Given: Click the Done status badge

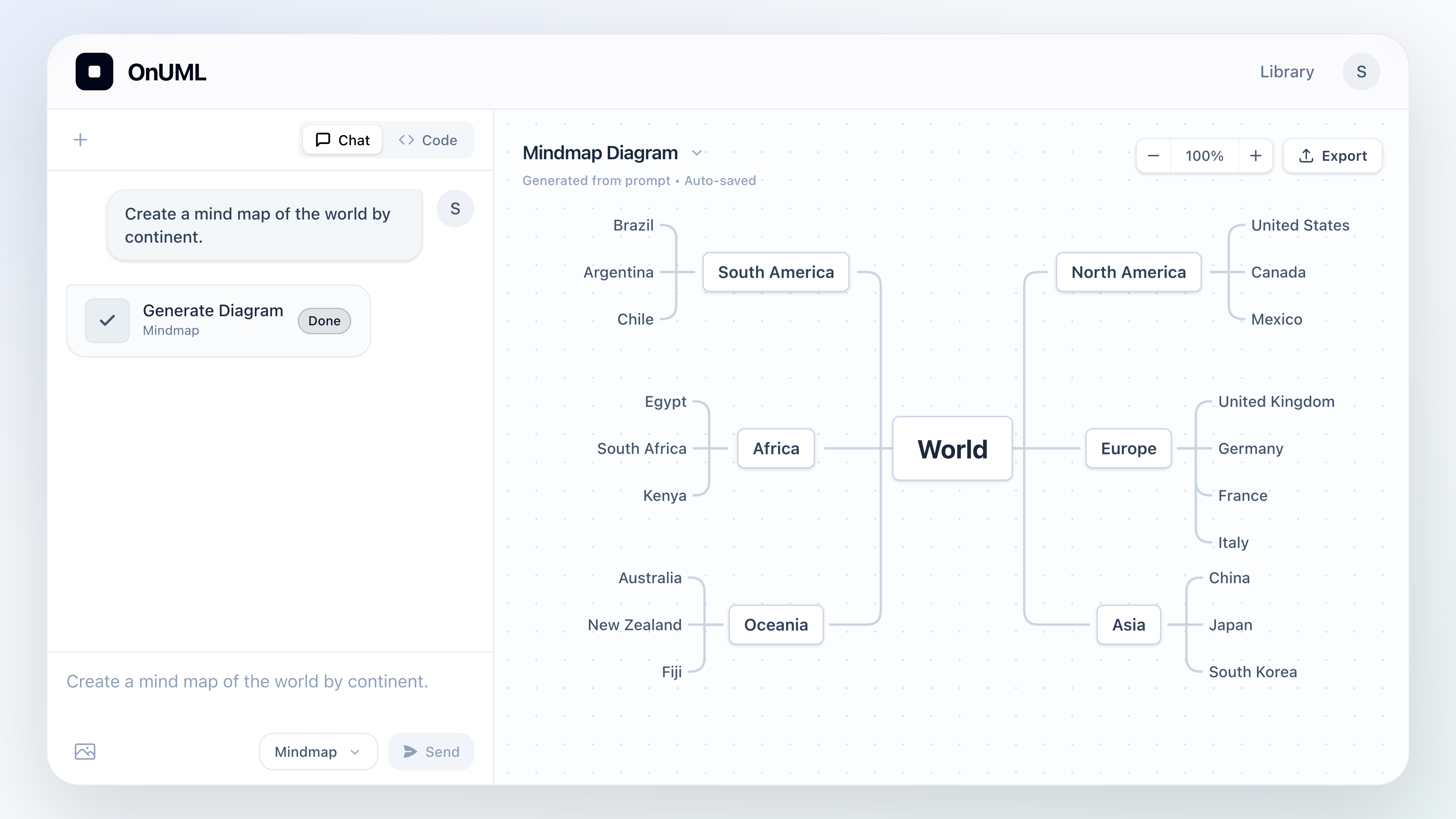Looking at the screenshot, I should coord(325,320).
